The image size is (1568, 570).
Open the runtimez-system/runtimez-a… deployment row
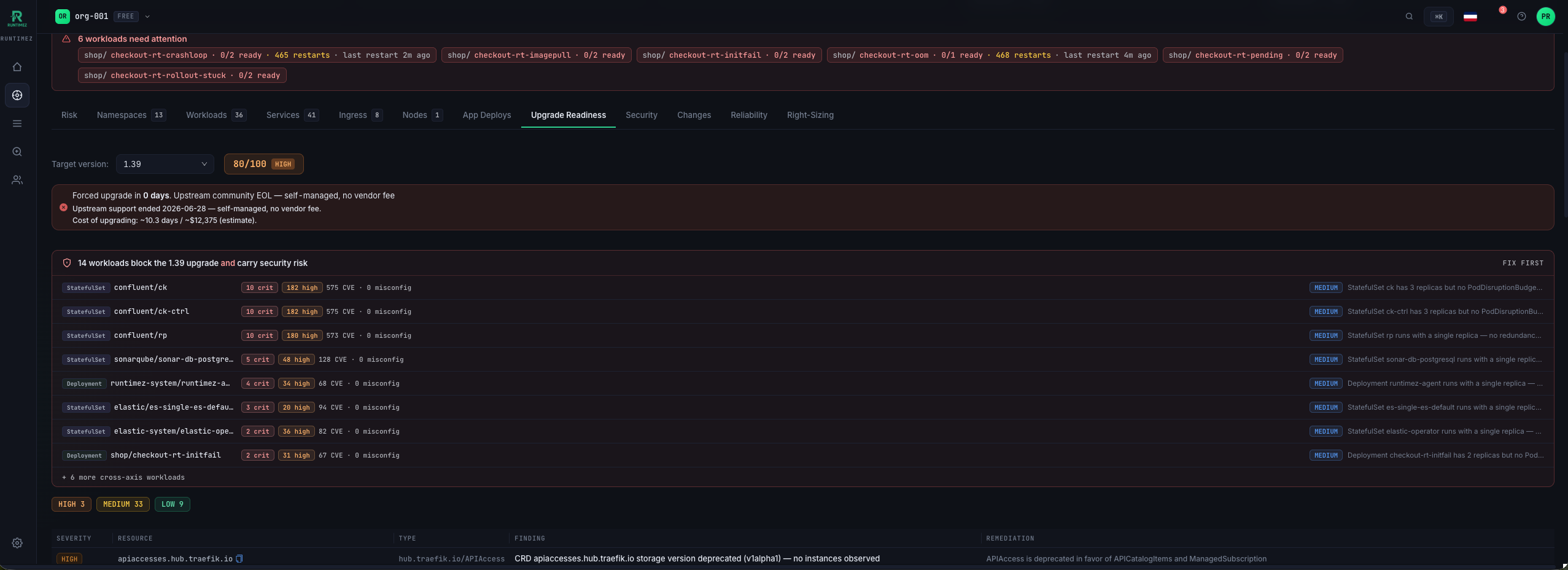click(802, 383)
